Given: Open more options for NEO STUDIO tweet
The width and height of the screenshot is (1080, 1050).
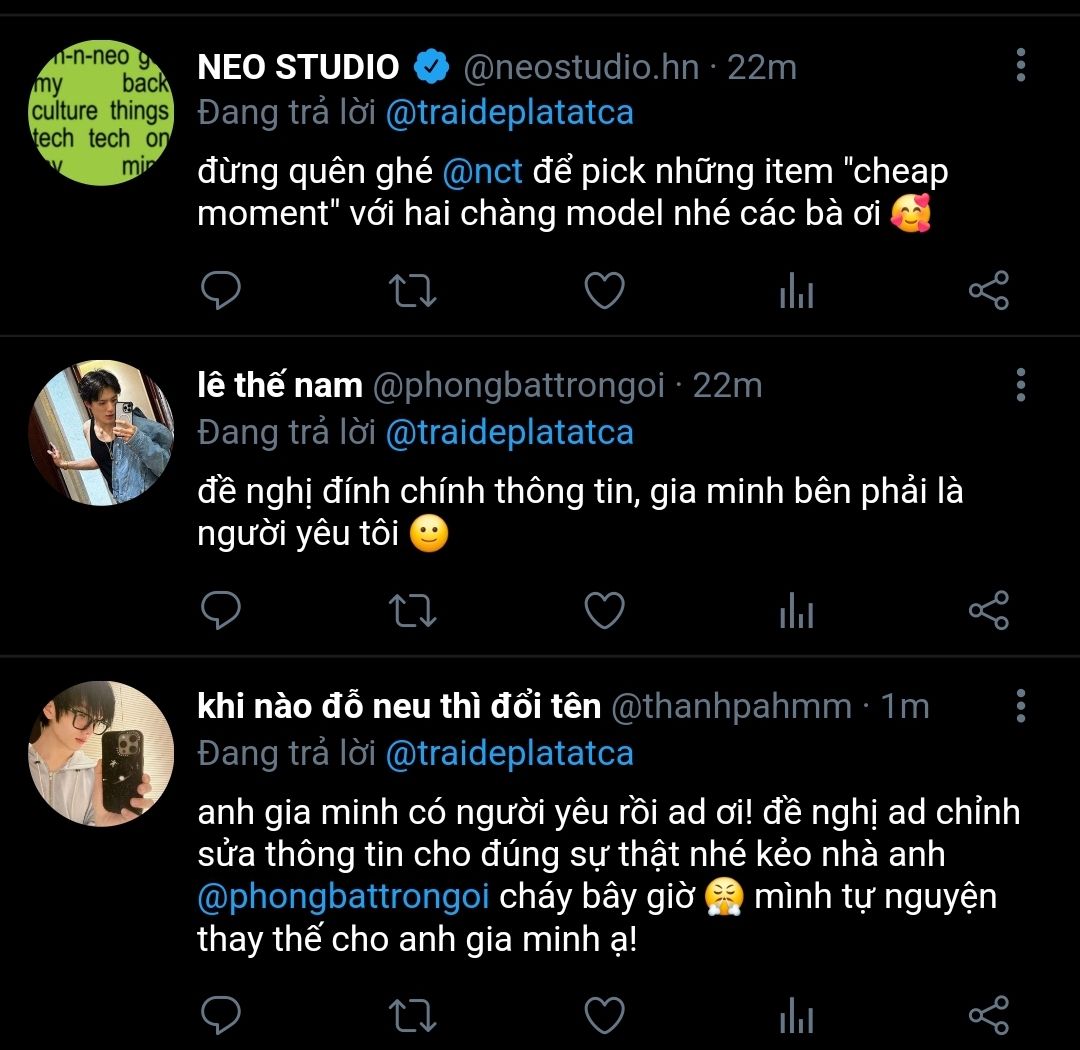Looking at the screenshot, I should point(1020,64).
